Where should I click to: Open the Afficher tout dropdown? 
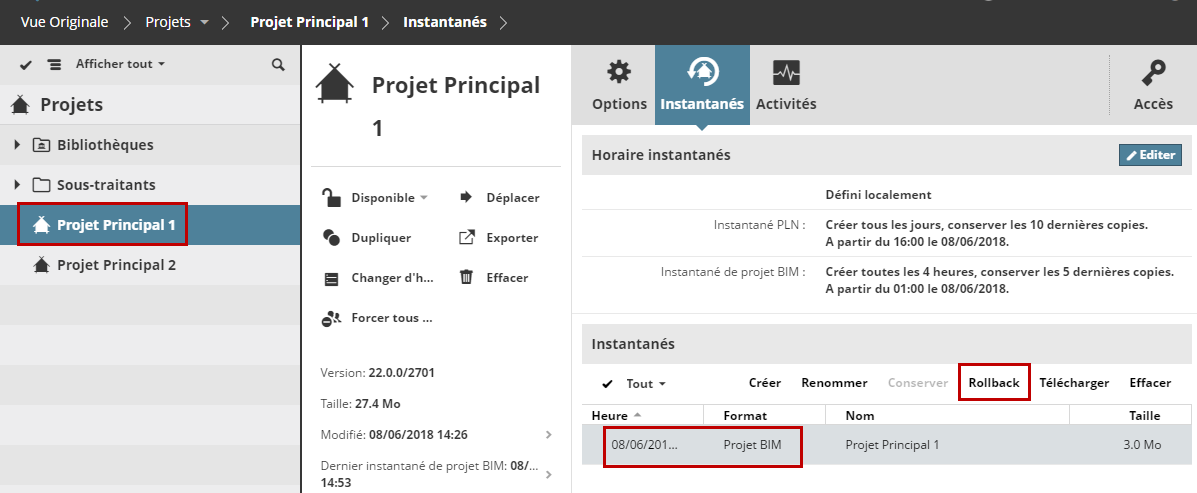(120, 64)
